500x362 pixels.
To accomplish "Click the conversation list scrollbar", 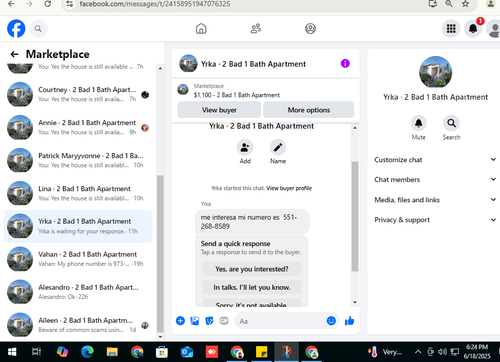I will pos(160,253).
